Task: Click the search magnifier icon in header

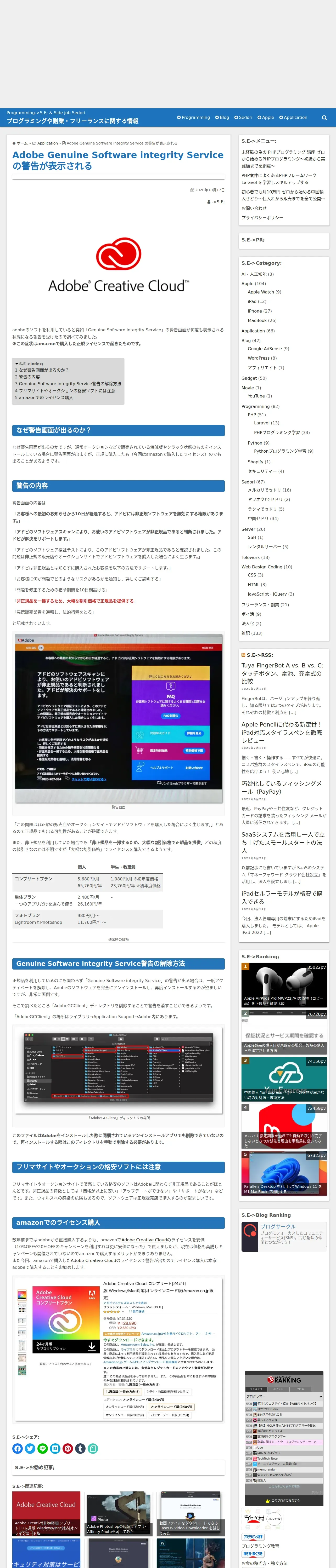Action: click(x=324, y=118)
